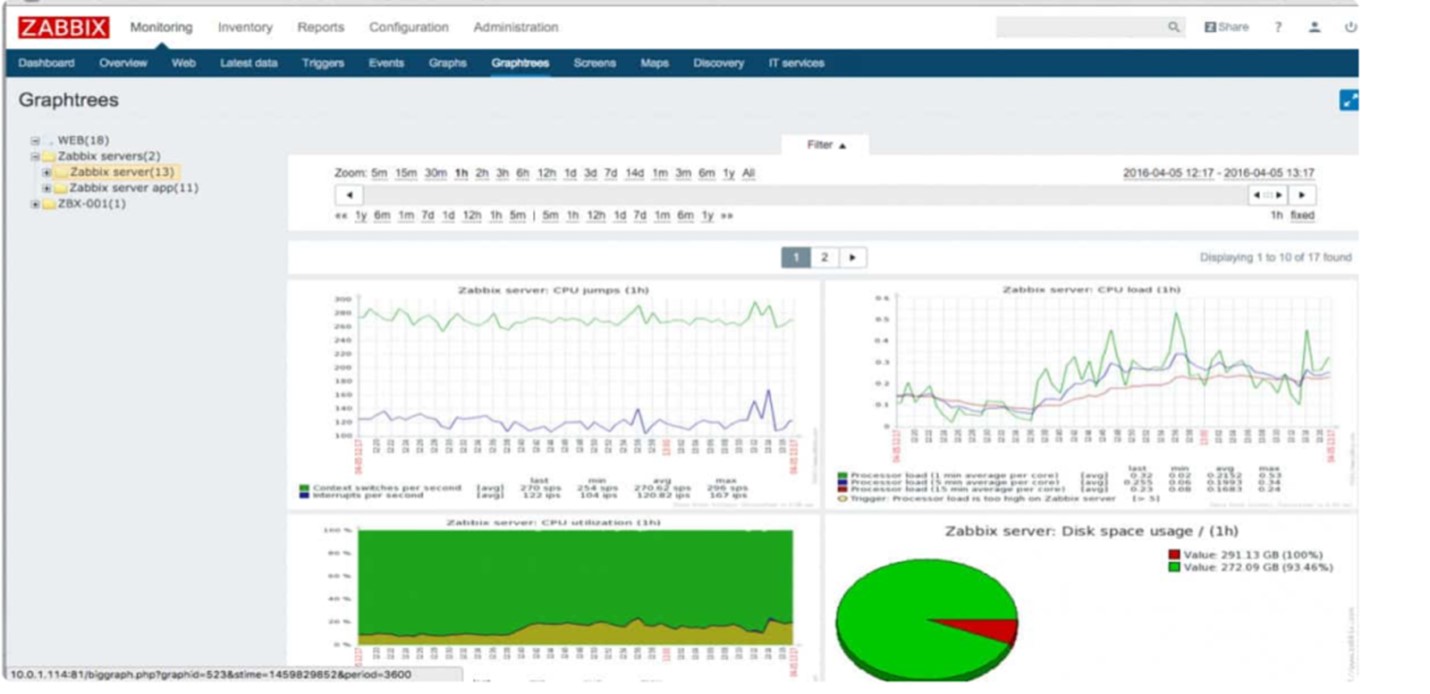1430x694 pixels.
Task: Open the Screens submenu
Action: (x=595, y=63)
